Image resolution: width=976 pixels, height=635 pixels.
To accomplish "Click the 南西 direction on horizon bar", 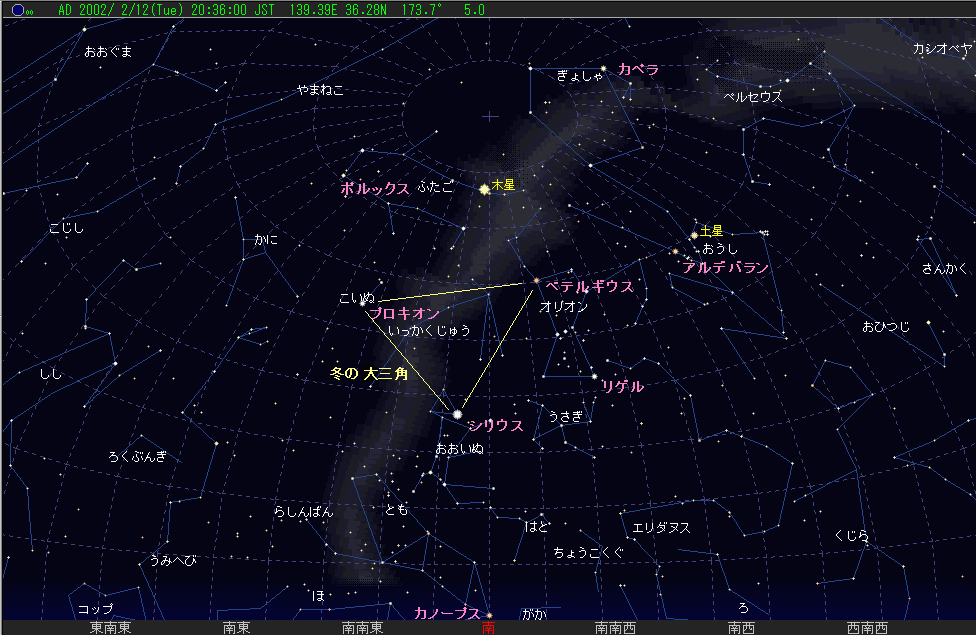I will 741,628.
